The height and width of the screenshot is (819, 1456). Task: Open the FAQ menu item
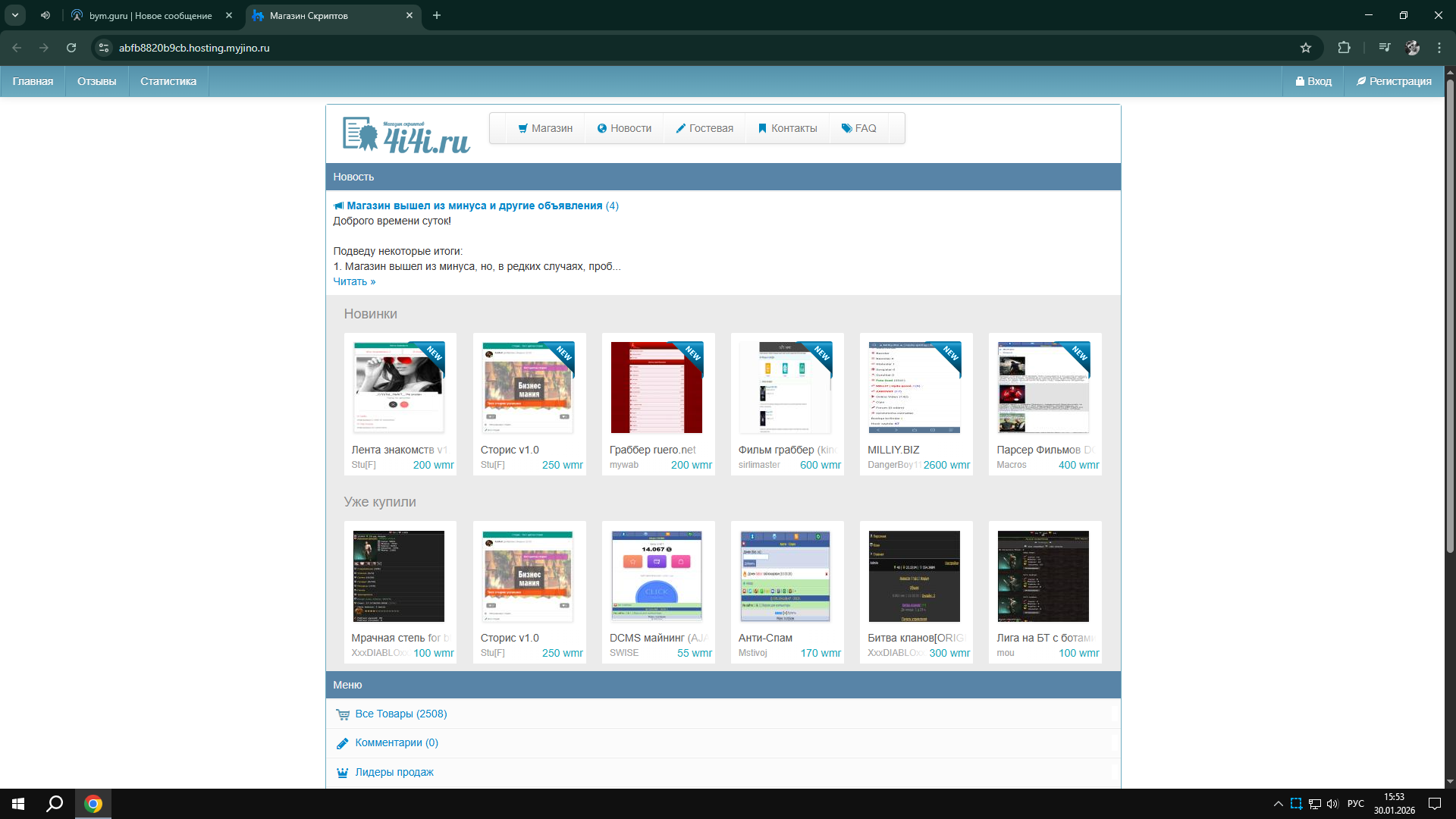click(858, 128)
